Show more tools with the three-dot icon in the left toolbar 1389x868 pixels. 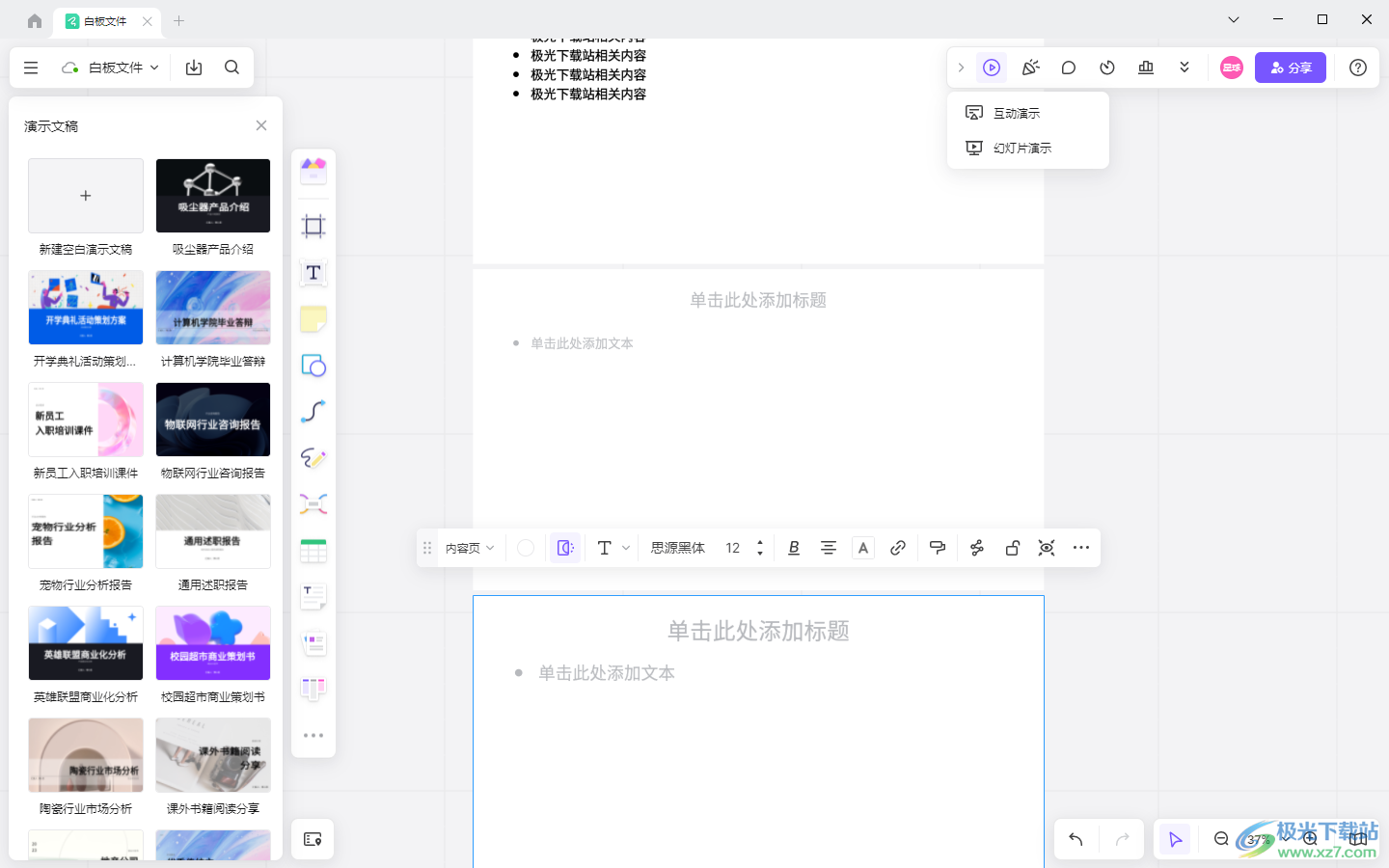[313, 735]
